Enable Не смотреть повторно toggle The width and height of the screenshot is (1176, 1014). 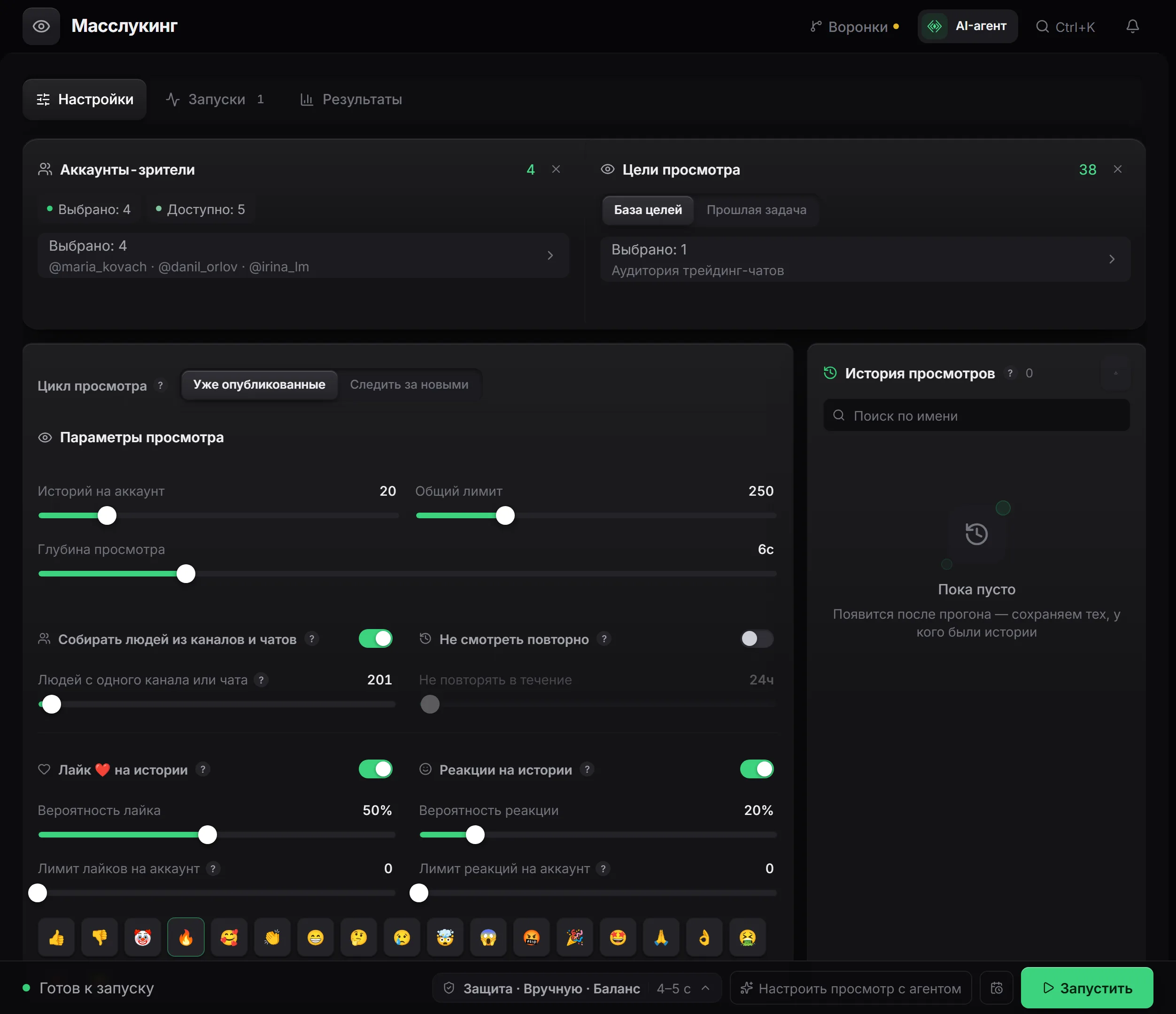click(x=757, y=638)
